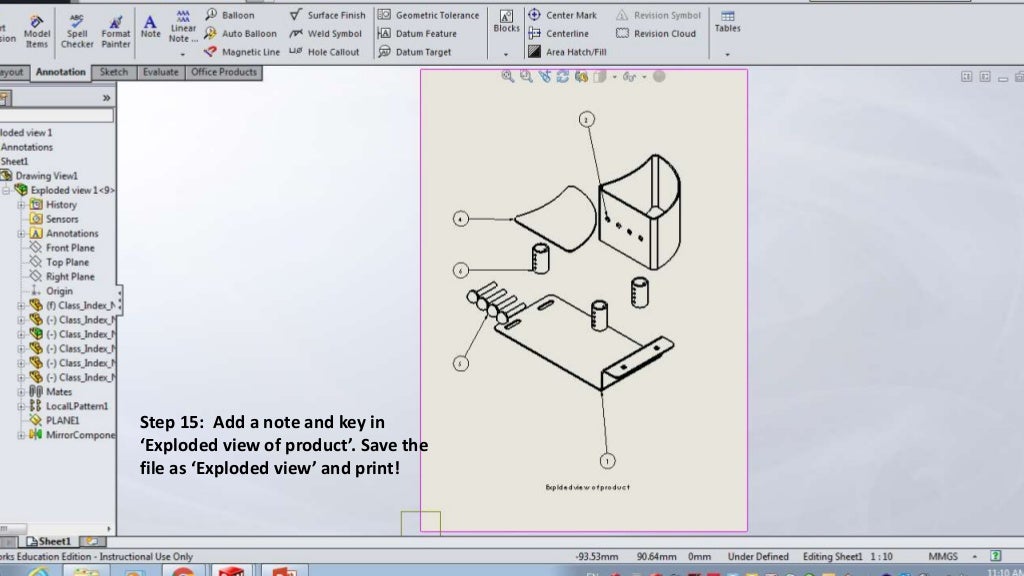Click the Revision Symbol tool

tap(658, 15)
